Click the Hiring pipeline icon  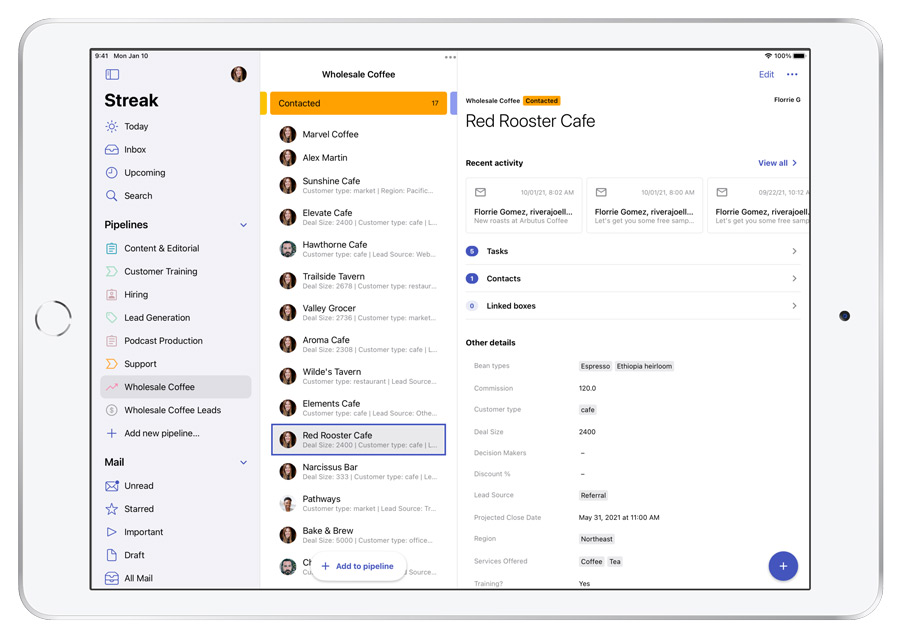(111, 294)
